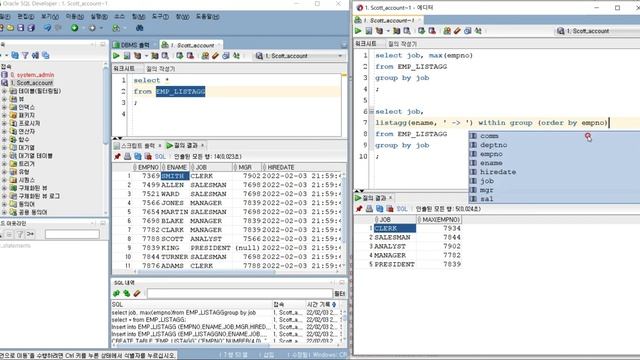Click print icon in left query result toolbar

(x=127, y=156)
